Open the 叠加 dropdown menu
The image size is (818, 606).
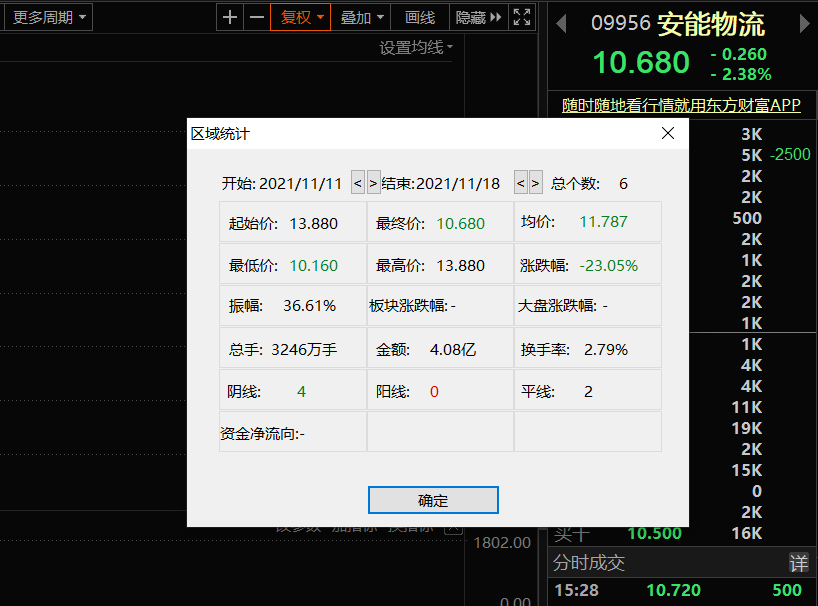pos(361,17)
